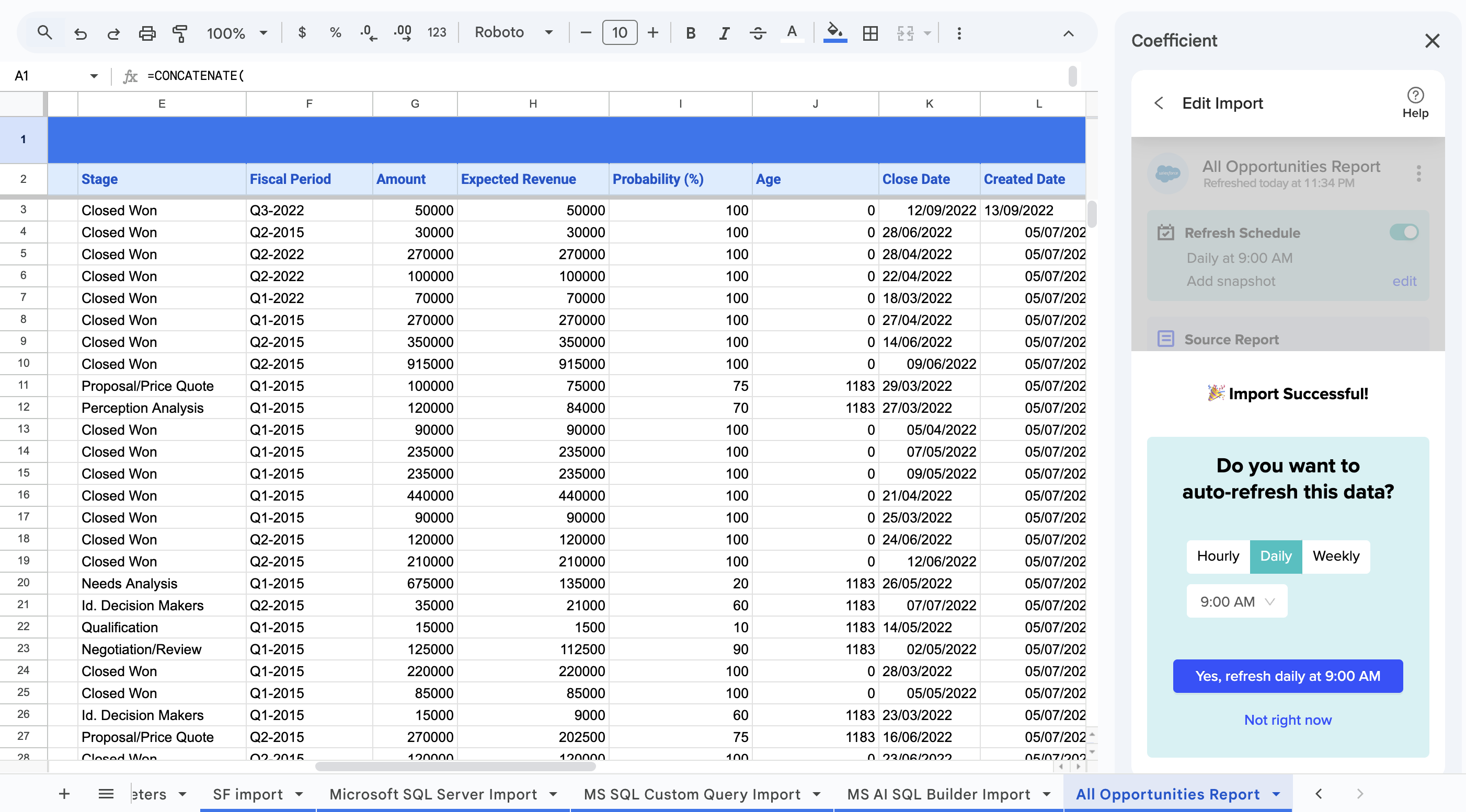Undo the last action
The height and width of the screenshot is (812, 1466).
tap(80, 32)
